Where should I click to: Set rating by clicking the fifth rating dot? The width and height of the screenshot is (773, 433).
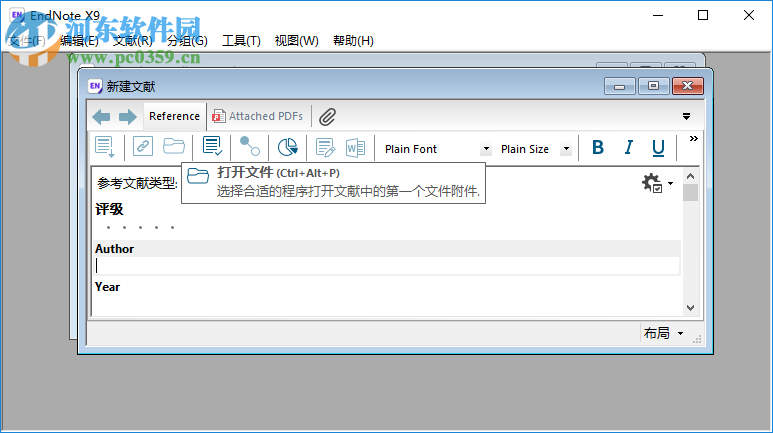coord(173,227)
